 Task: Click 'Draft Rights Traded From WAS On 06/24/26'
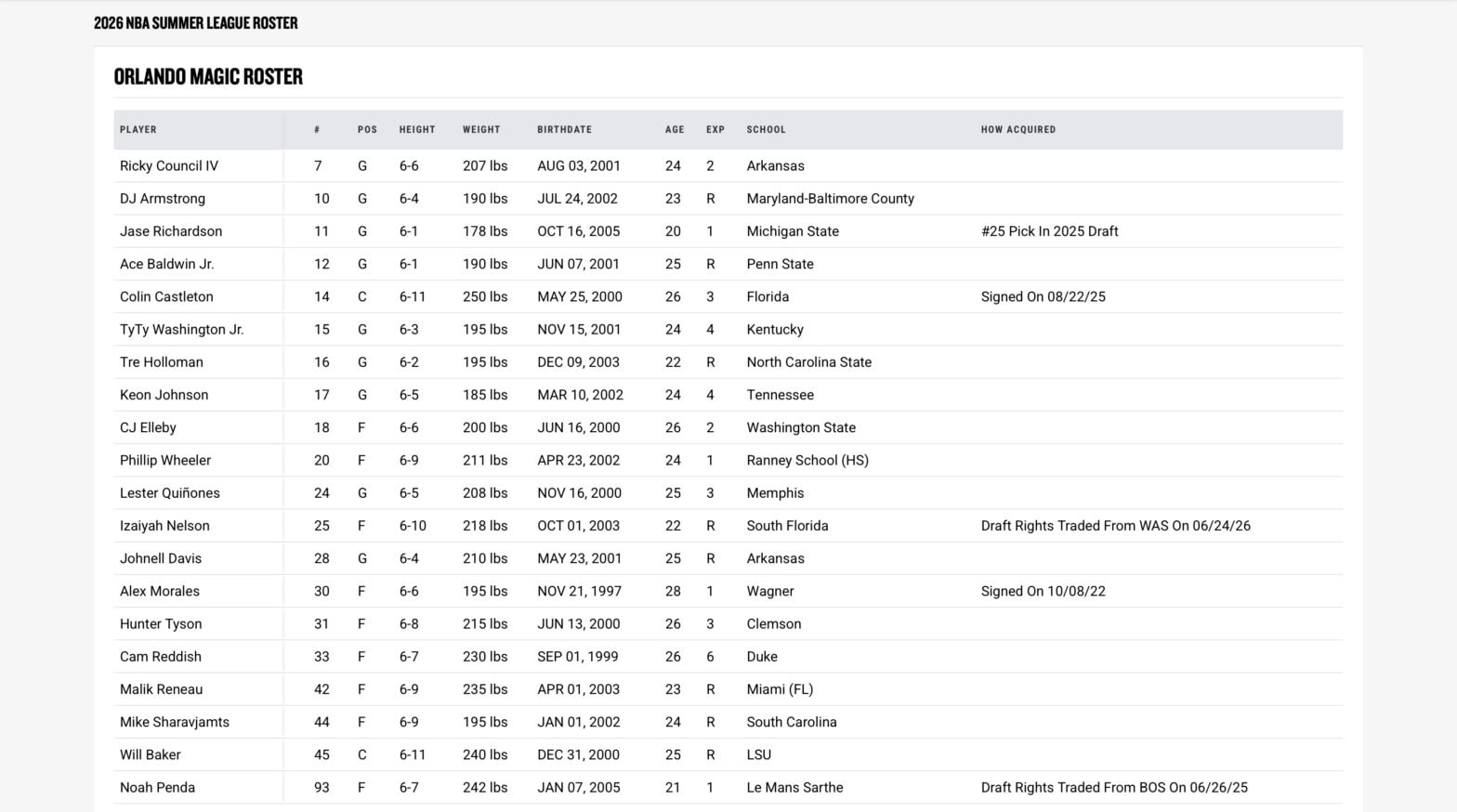click(1116, 525)
